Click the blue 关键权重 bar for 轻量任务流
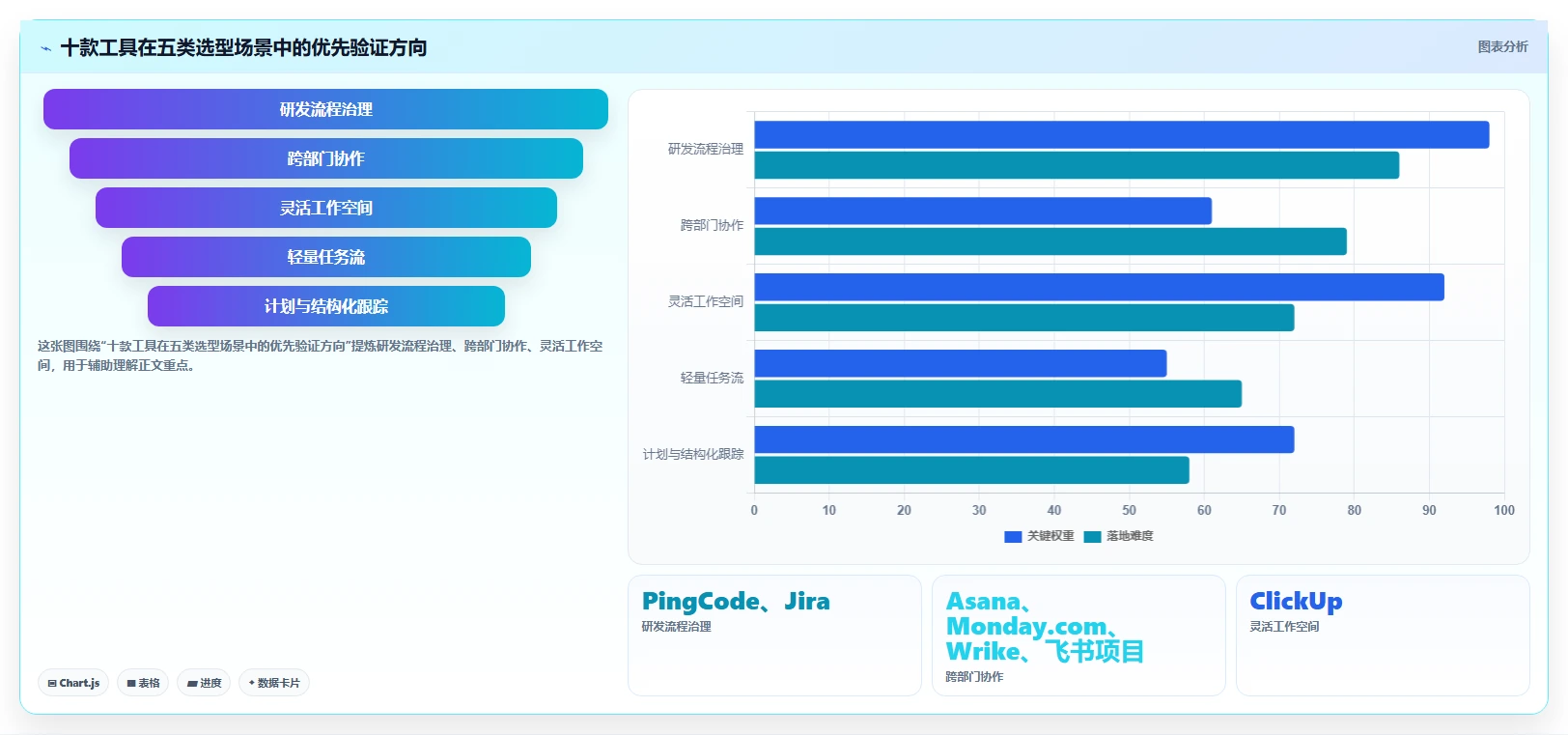 click(x=961, y=363)
